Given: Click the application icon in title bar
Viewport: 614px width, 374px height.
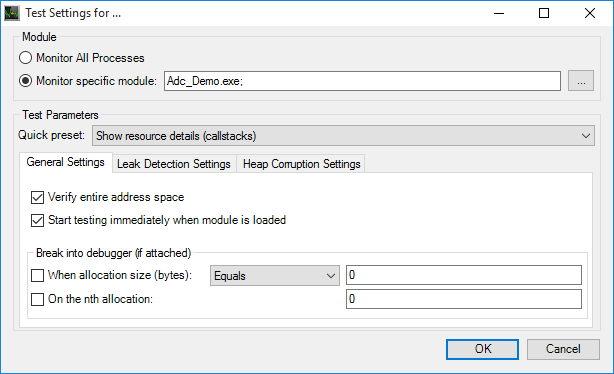Looking at the screenshot, I should 12,13.
